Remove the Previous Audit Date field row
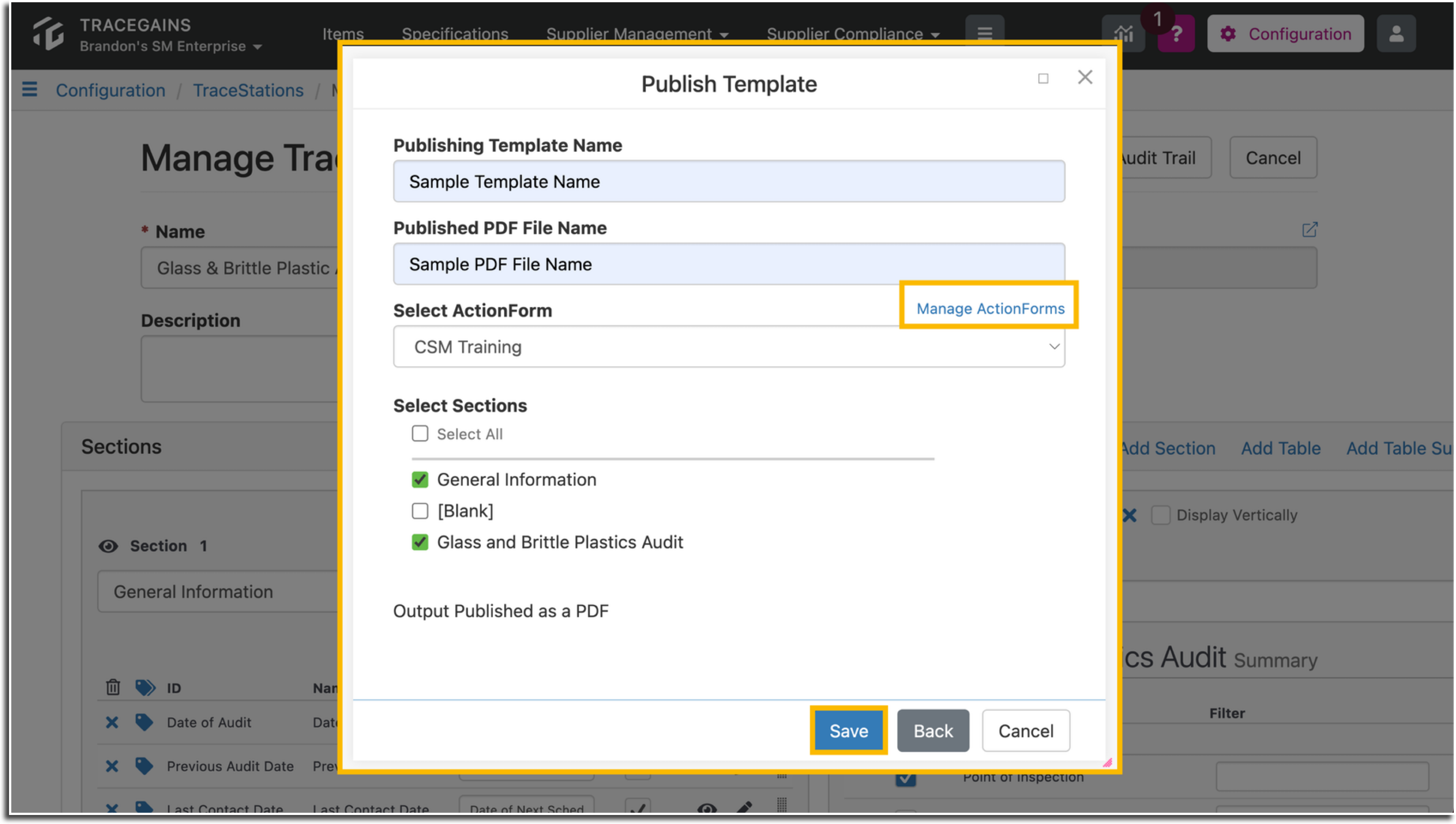The width and height of the screenshot is (1456, 824). 112,766
